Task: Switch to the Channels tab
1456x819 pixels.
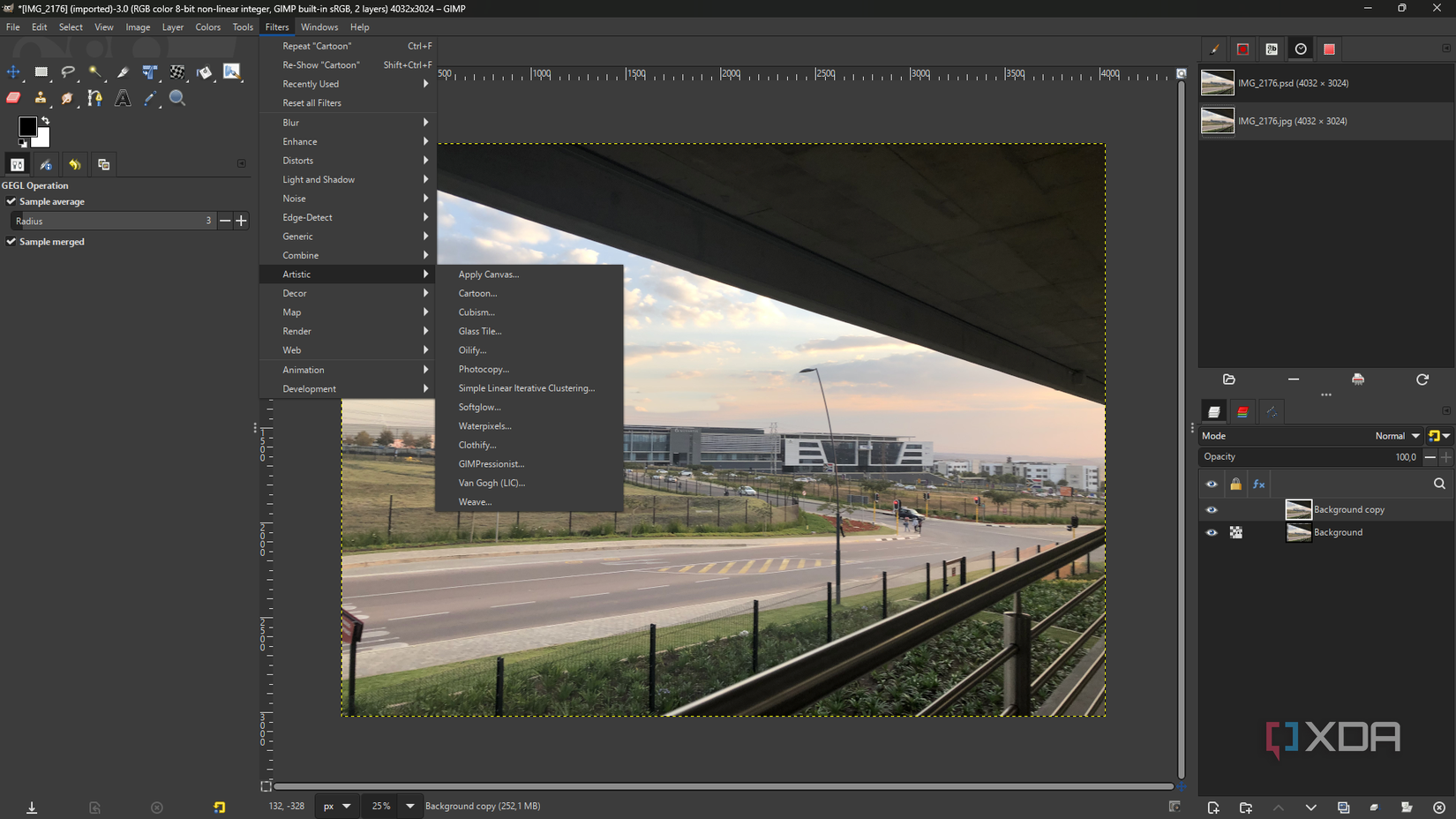Action: (x=1242, y=411)
